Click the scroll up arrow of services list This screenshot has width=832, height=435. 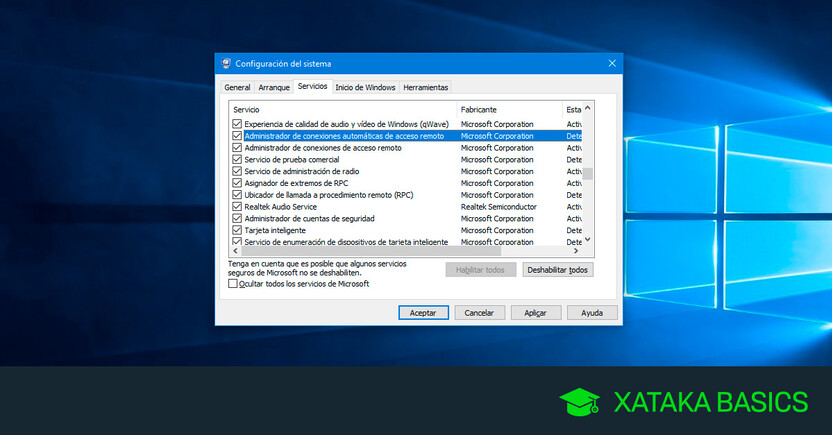click(x=588, y=108)
